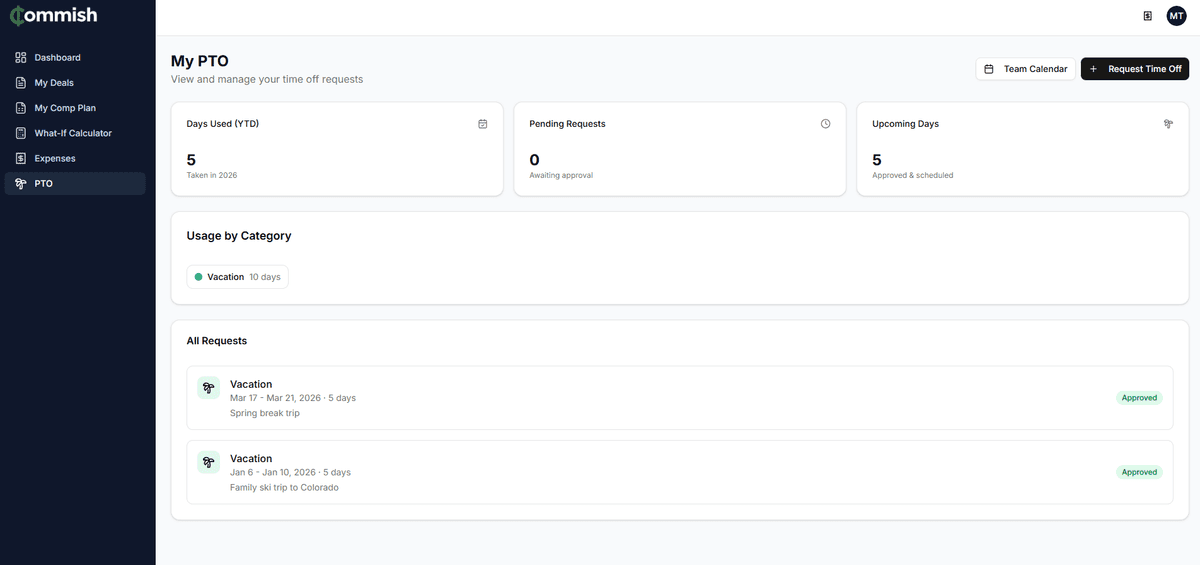Click the Vacation 10 days category chip

tap(238, 277)
